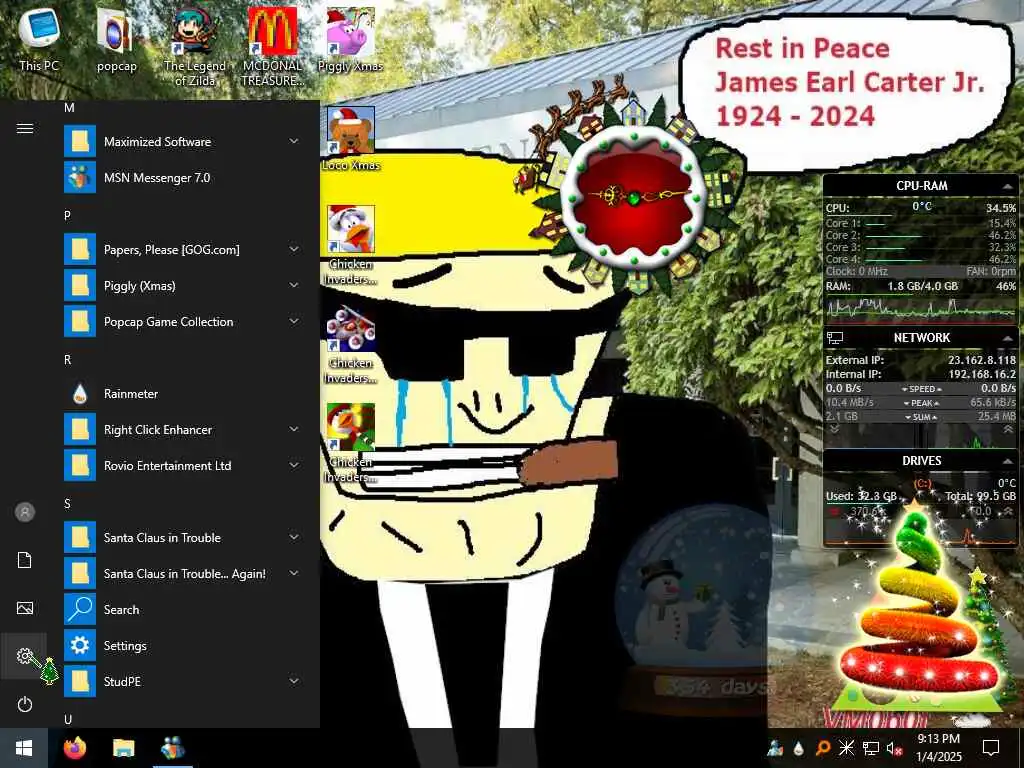Collapse the DRIVES widget header arrow
The height and width of the screenshot is (768, 1024).
[x=1008, y=461]
